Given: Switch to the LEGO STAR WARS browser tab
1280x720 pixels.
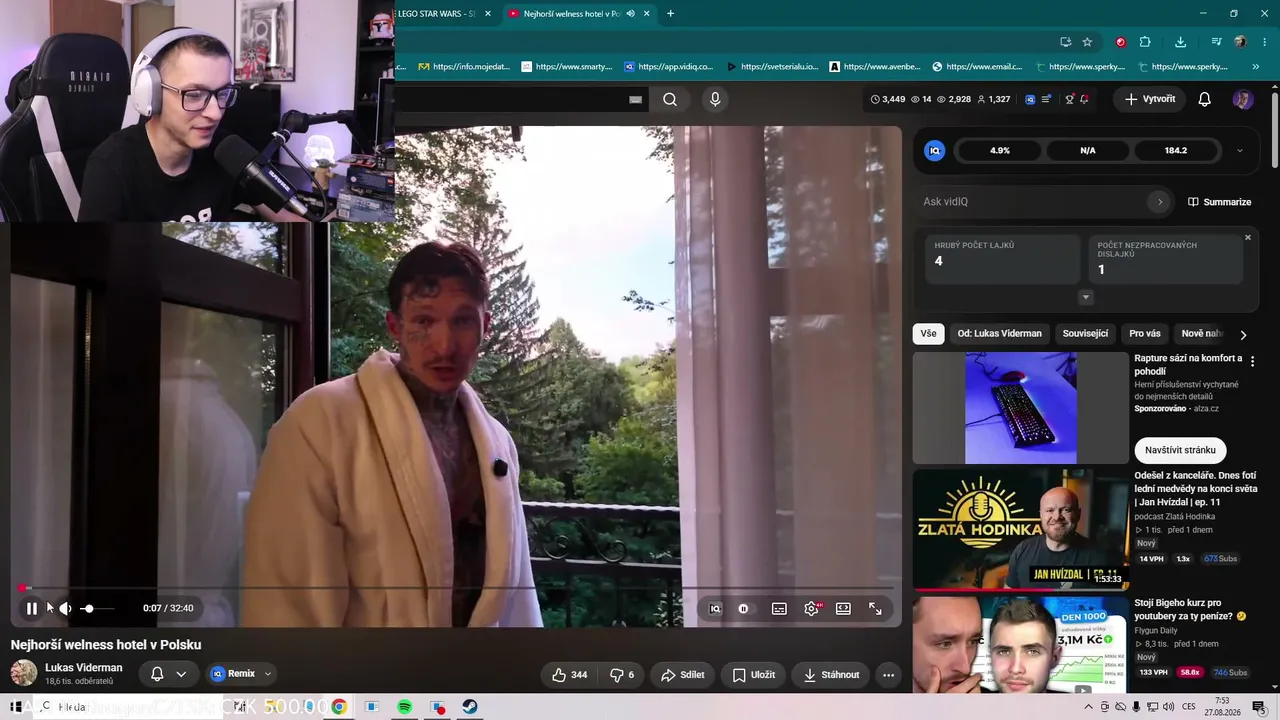Looking at the screenshot, I should 445,14.
